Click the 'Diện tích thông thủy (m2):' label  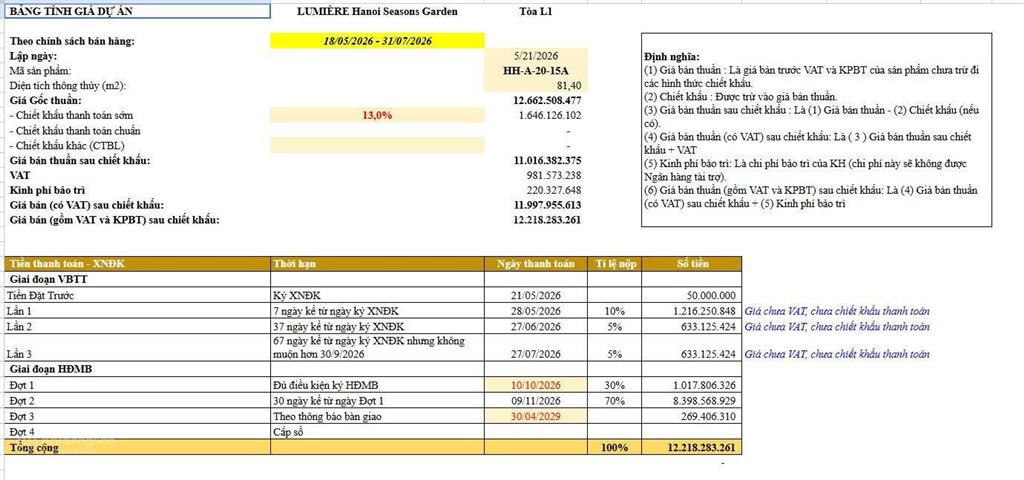tap(67, 86)
